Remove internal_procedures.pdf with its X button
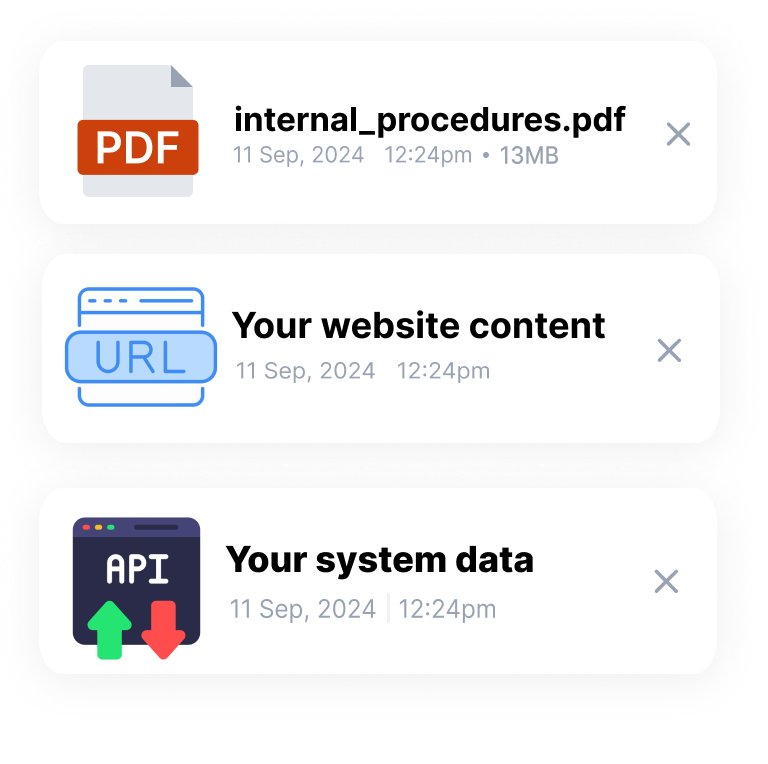Screen dimensions: 768x764 tap(678, 134)
